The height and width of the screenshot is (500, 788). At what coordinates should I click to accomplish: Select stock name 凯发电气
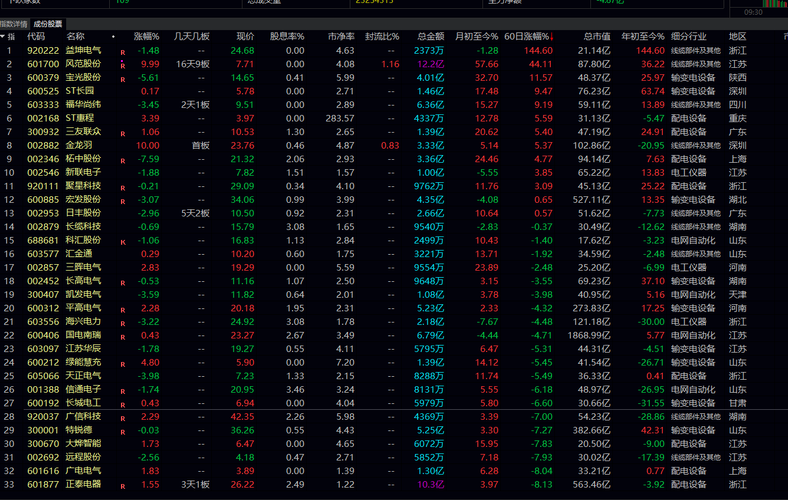click(83, 294)
